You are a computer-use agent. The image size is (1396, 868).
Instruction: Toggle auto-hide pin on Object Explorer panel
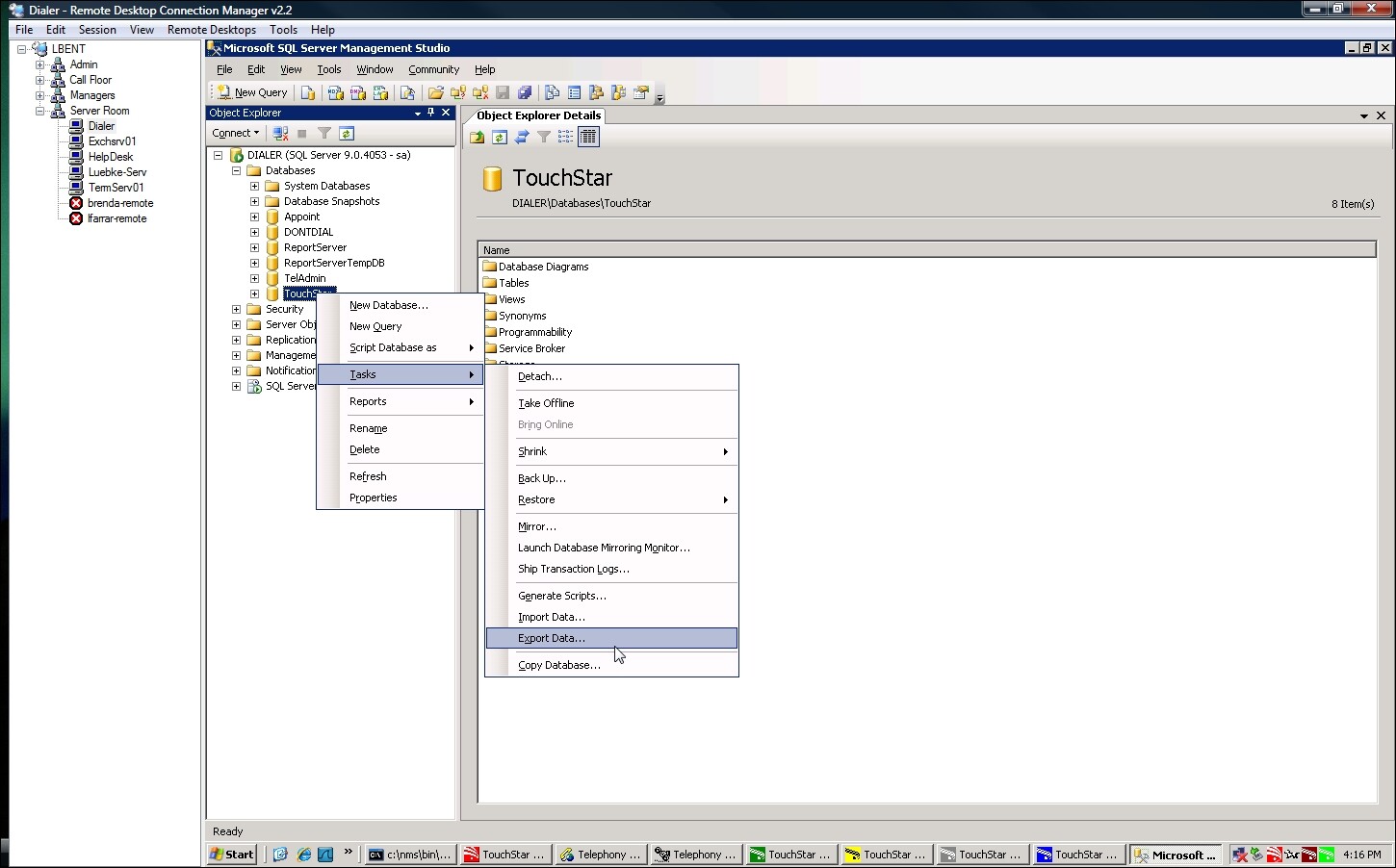(430, 112)
